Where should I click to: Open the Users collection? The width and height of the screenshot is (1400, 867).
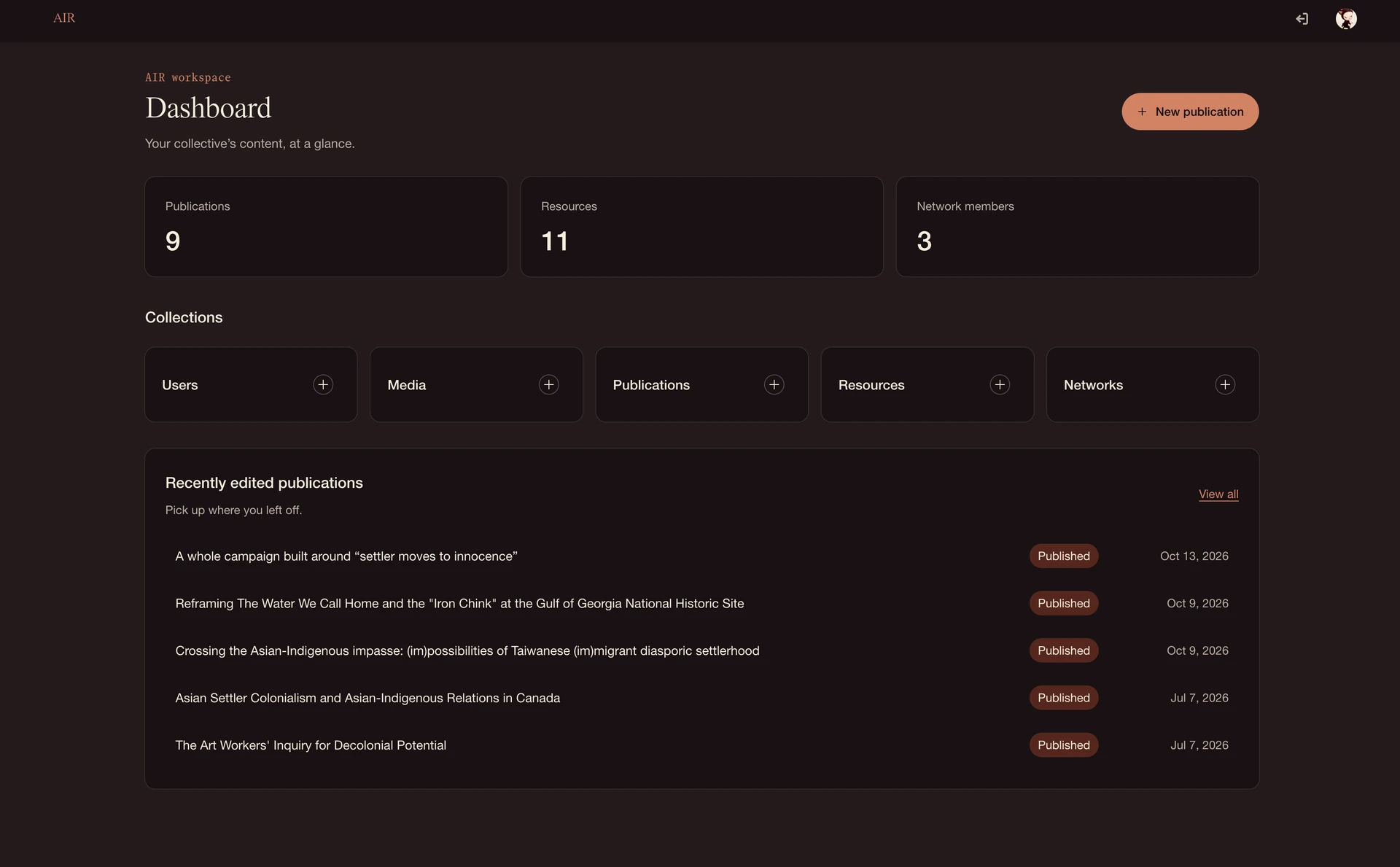pos(251,384)
